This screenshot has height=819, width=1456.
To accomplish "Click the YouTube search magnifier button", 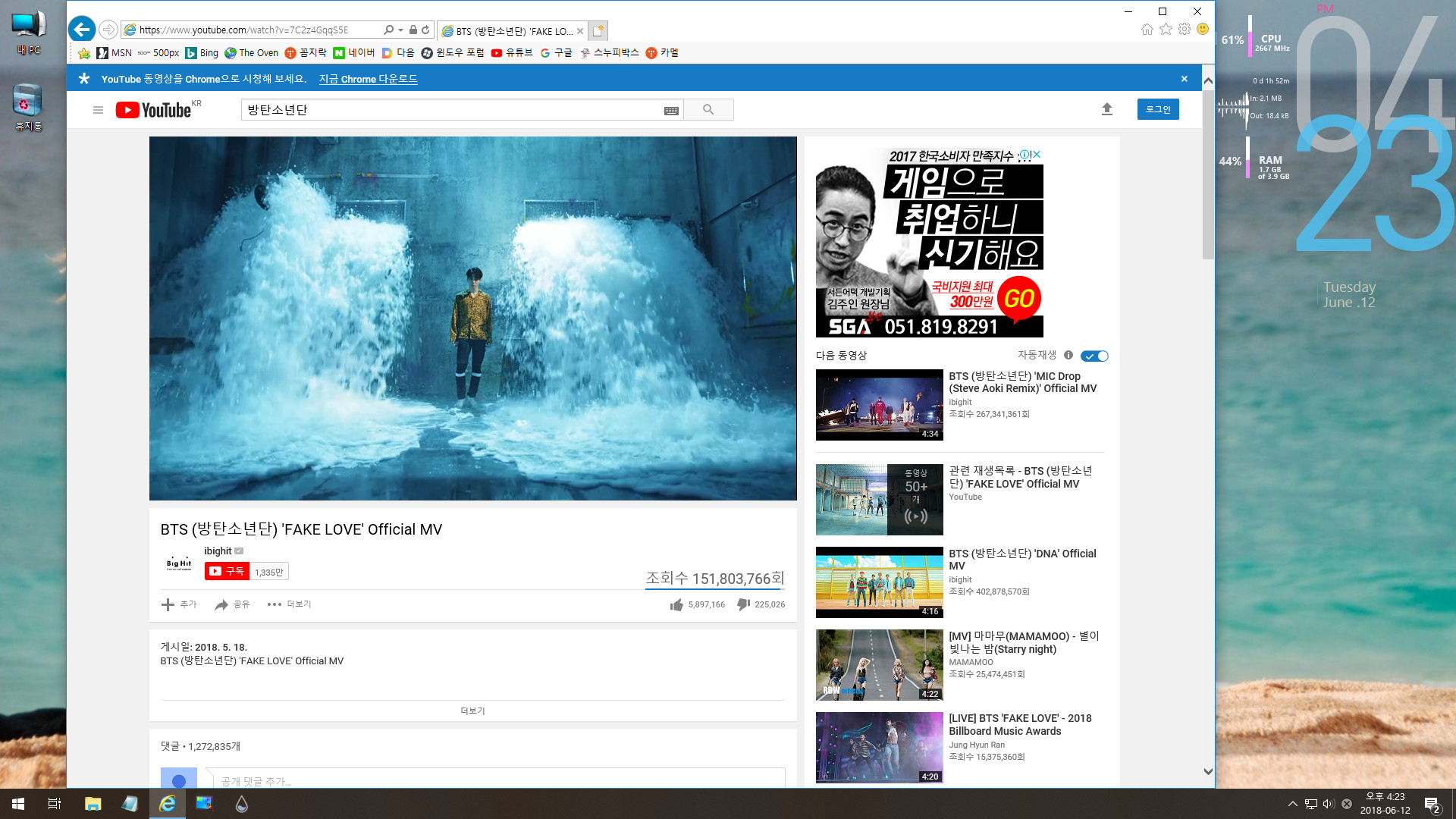I will coord(708,110).
